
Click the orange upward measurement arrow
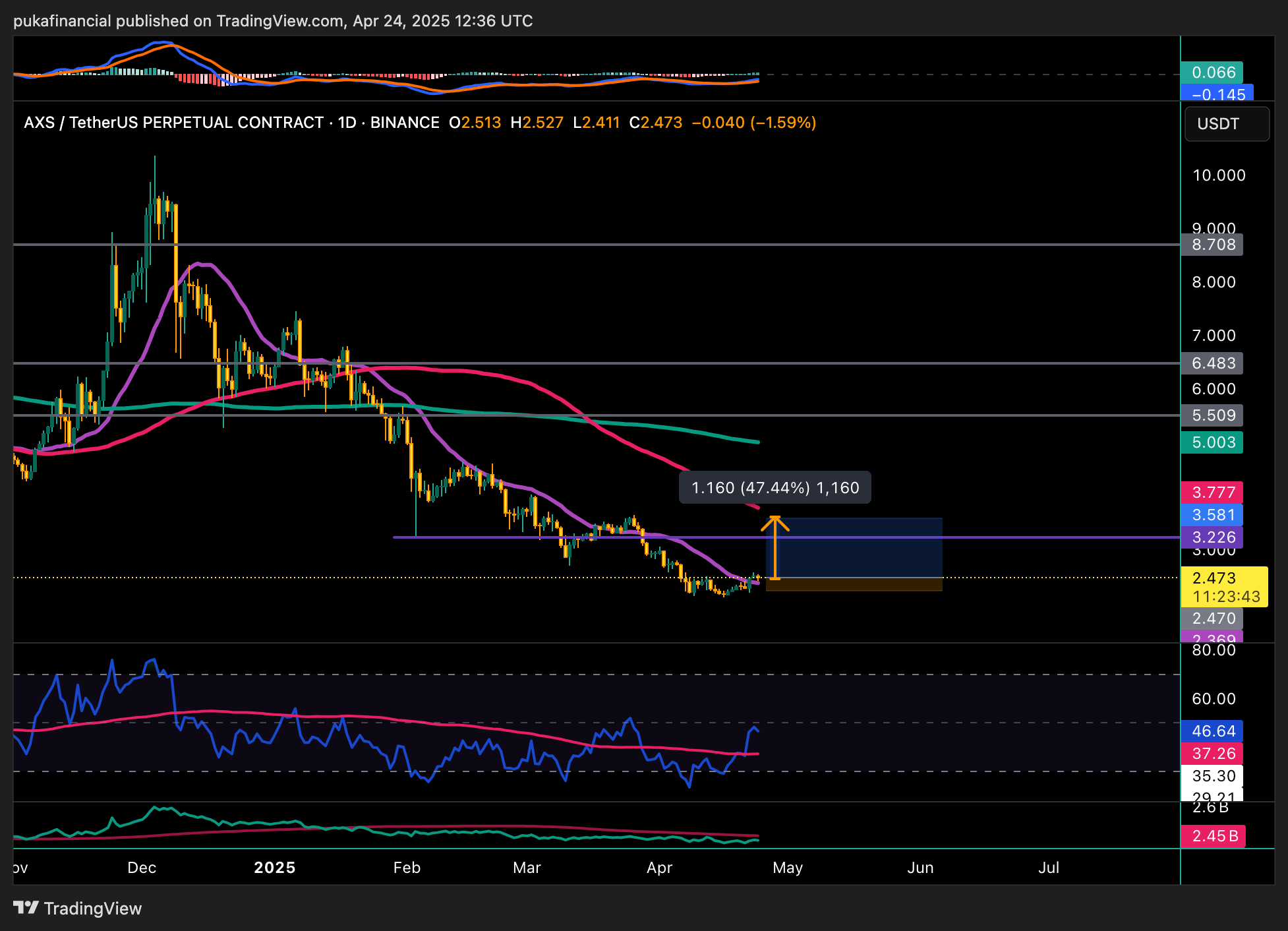click(775, 548)
